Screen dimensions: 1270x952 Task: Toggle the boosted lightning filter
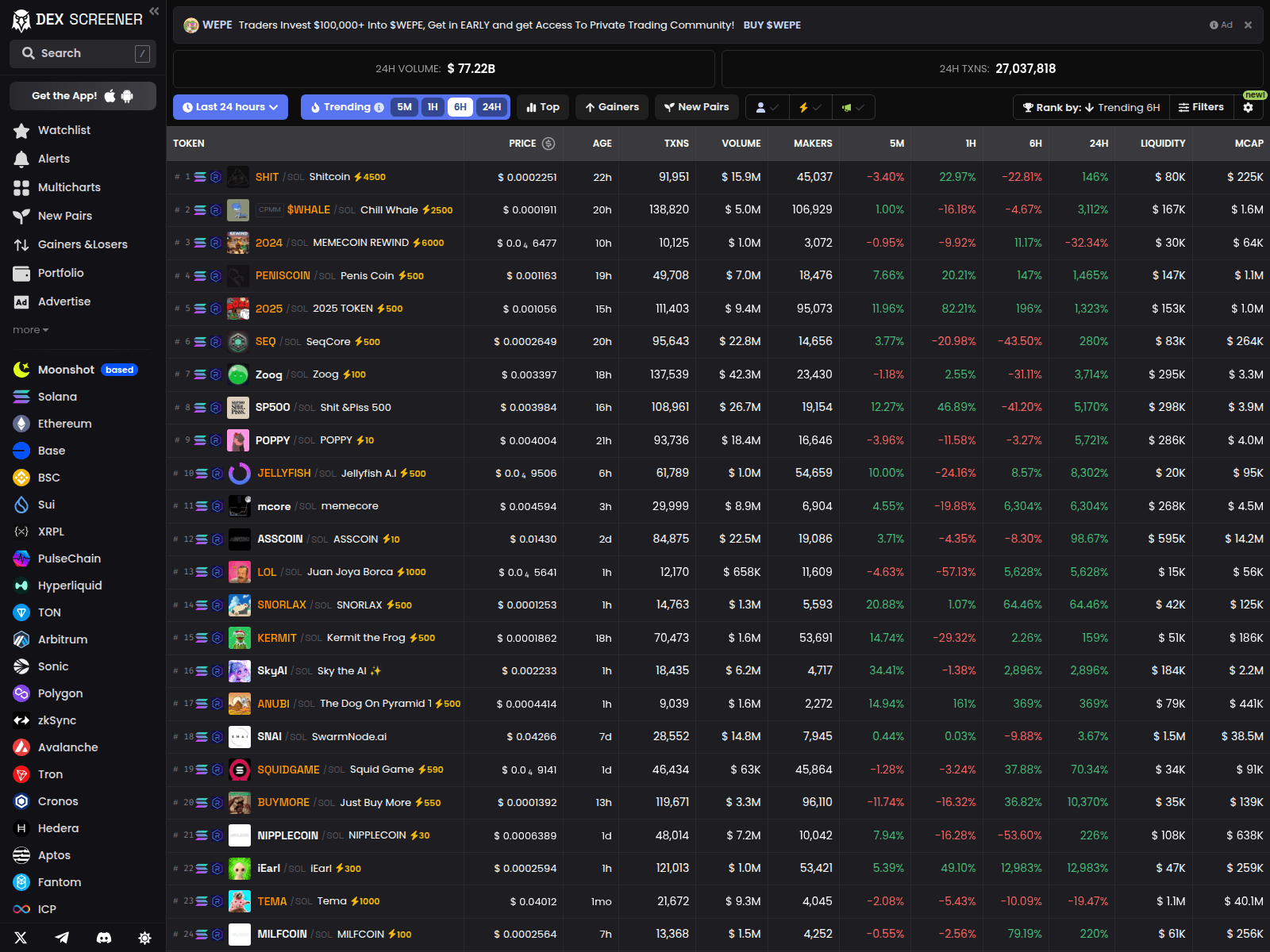pyautogui.click(x=810, y=107)
